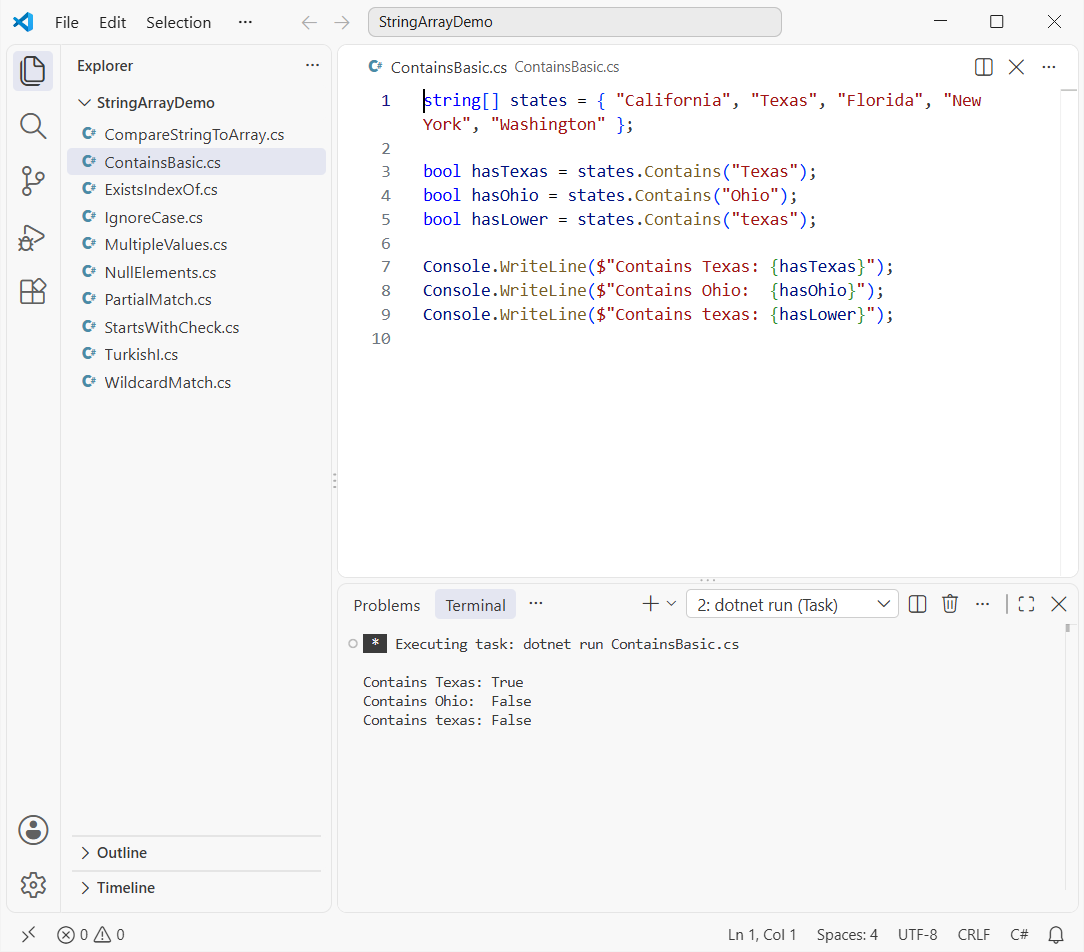
Task: Click line number 10 in the editor
Action: click(381, 339)
